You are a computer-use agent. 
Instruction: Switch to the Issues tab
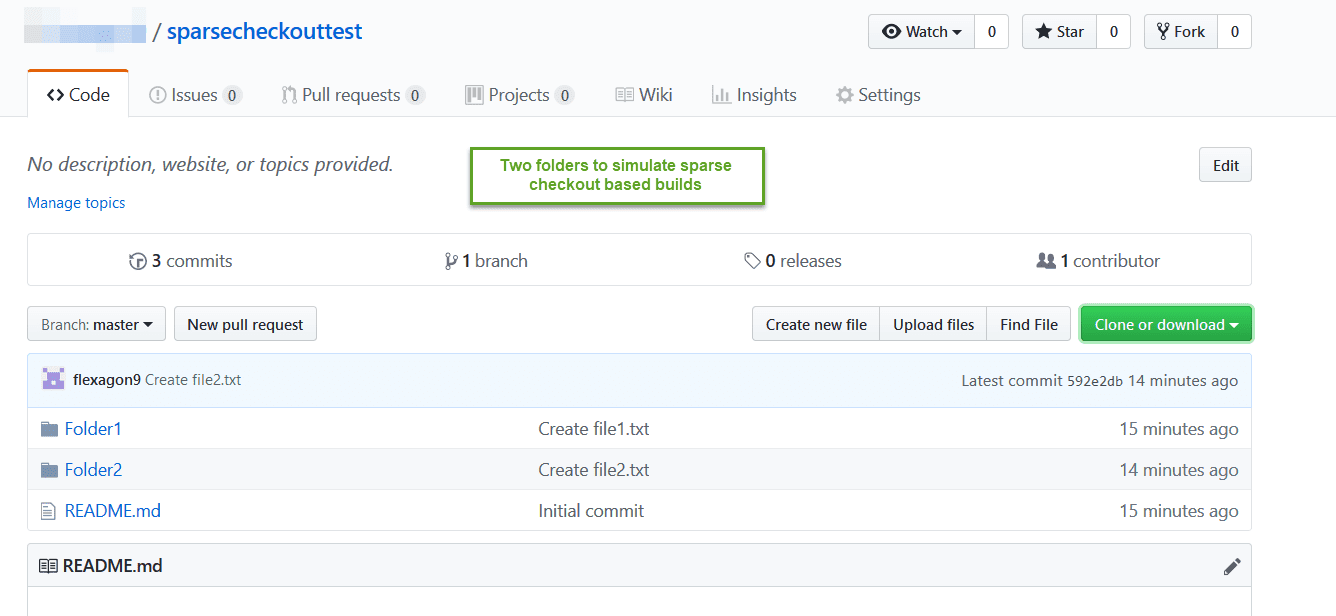195,95
